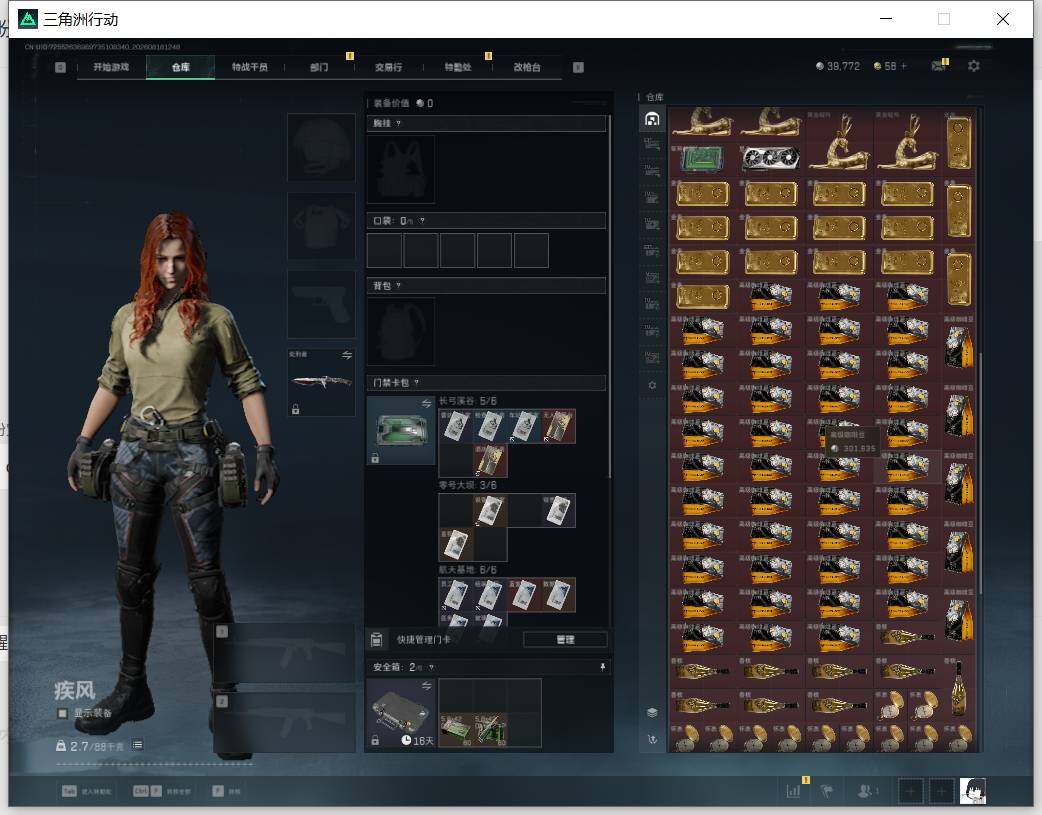Select the graphics card item in warehouse
Image resolution: width=1042 pixels, height=815 pixels.
[x=771, y=159]
